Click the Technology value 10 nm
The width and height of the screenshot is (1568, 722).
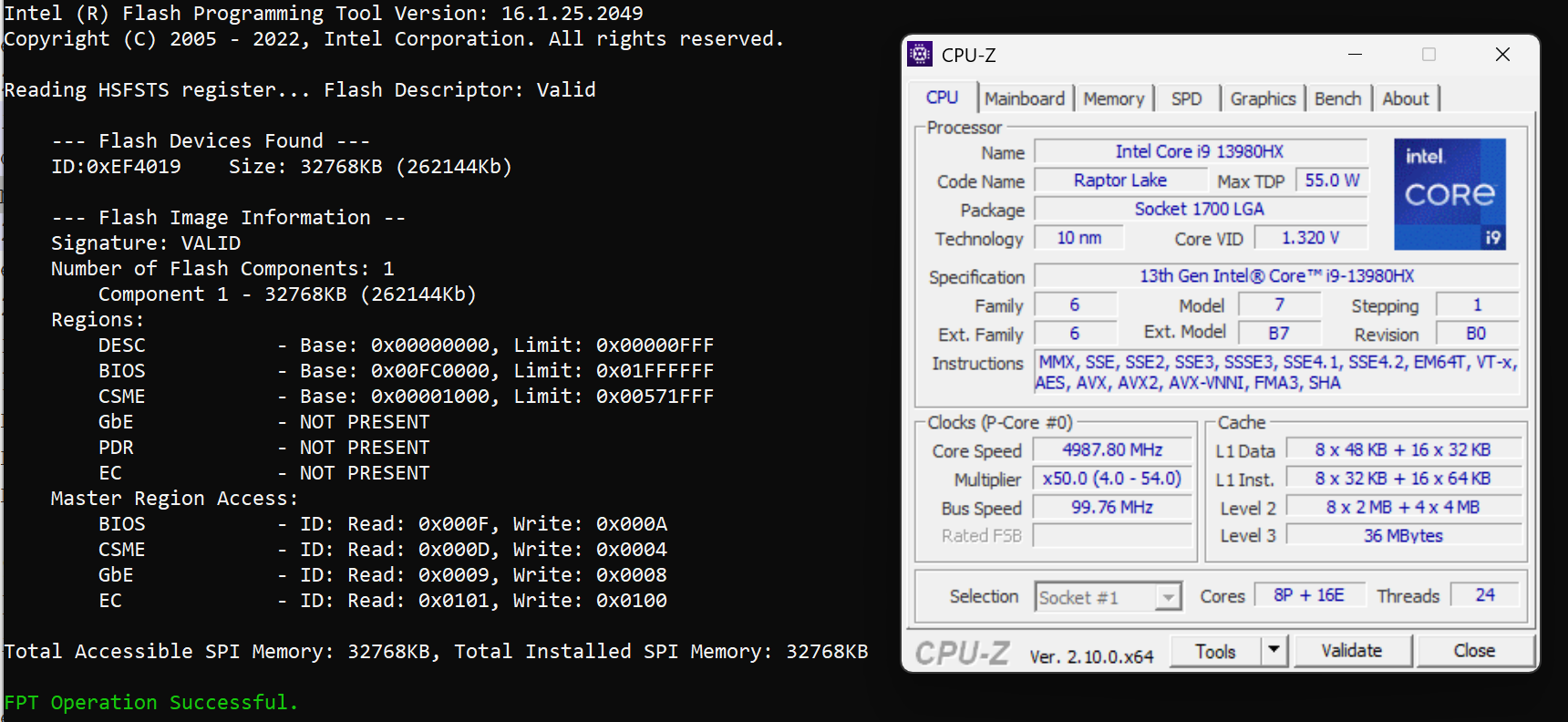1079,238
